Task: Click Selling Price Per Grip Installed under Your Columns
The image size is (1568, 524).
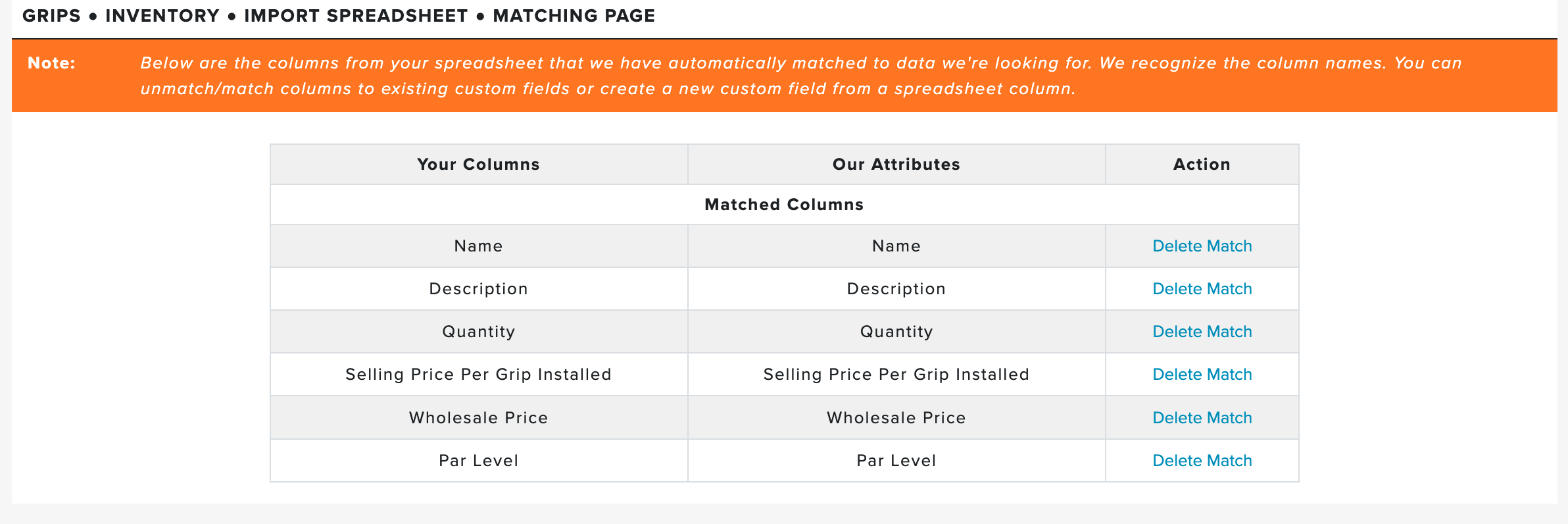Action: tap(478, 375)
